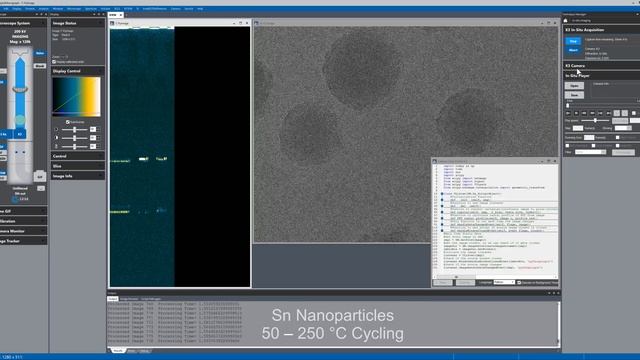Open the Help menu
Screen dimensions: 640x360
click(x=200, y=9)
